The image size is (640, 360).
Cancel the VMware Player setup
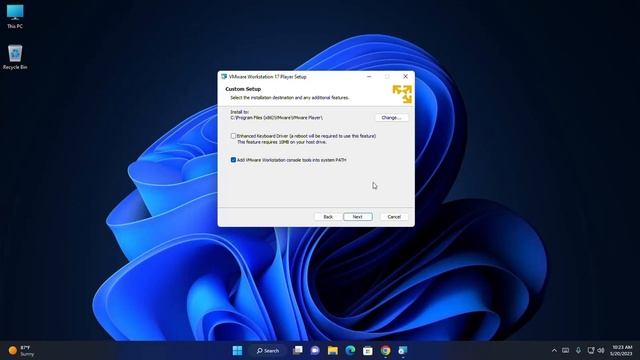point(394,217)
